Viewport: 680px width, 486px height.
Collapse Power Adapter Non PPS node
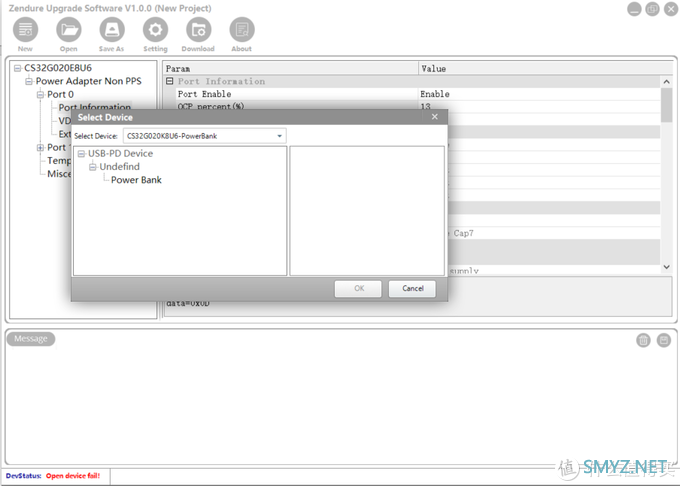click(x=29, y=81)
